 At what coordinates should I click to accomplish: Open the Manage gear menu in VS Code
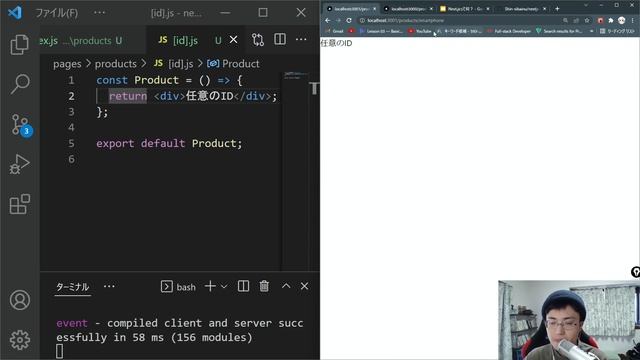coord(19,340)
